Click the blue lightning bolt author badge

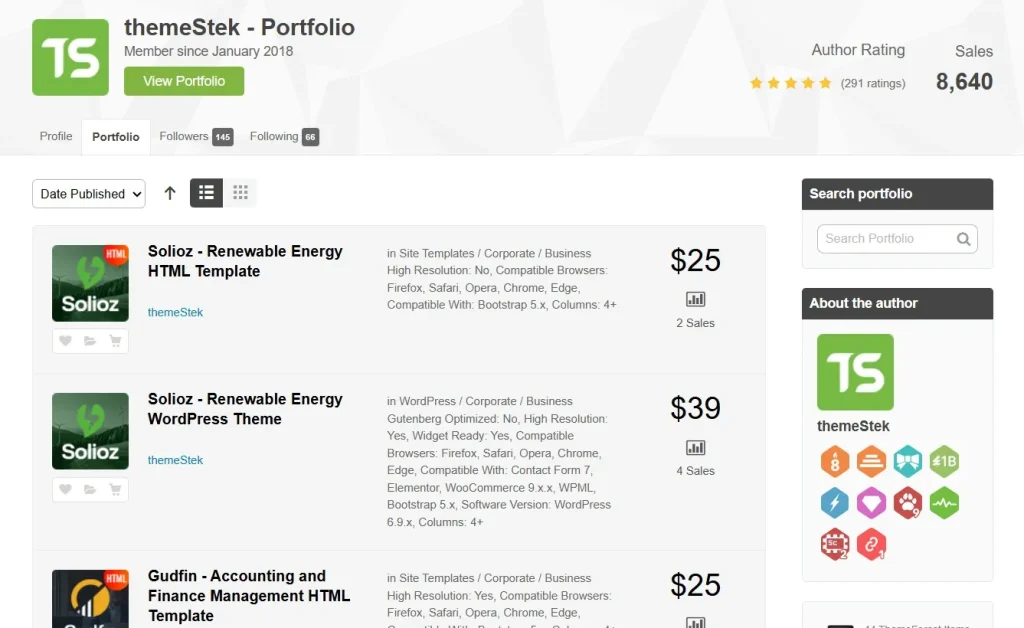click(834, 502)
